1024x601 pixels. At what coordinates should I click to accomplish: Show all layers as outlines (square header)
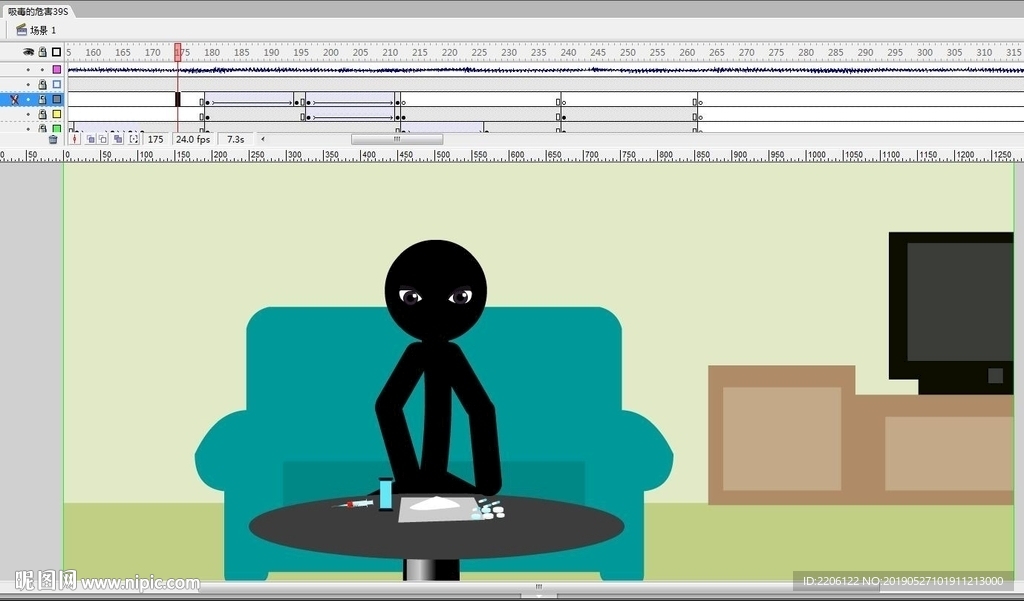point(57,52)
